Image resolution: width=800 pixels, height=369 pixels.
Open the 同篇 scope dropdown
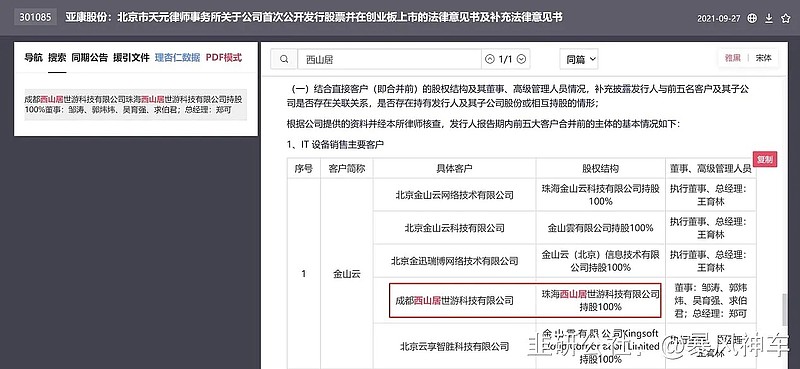(579, 59)
